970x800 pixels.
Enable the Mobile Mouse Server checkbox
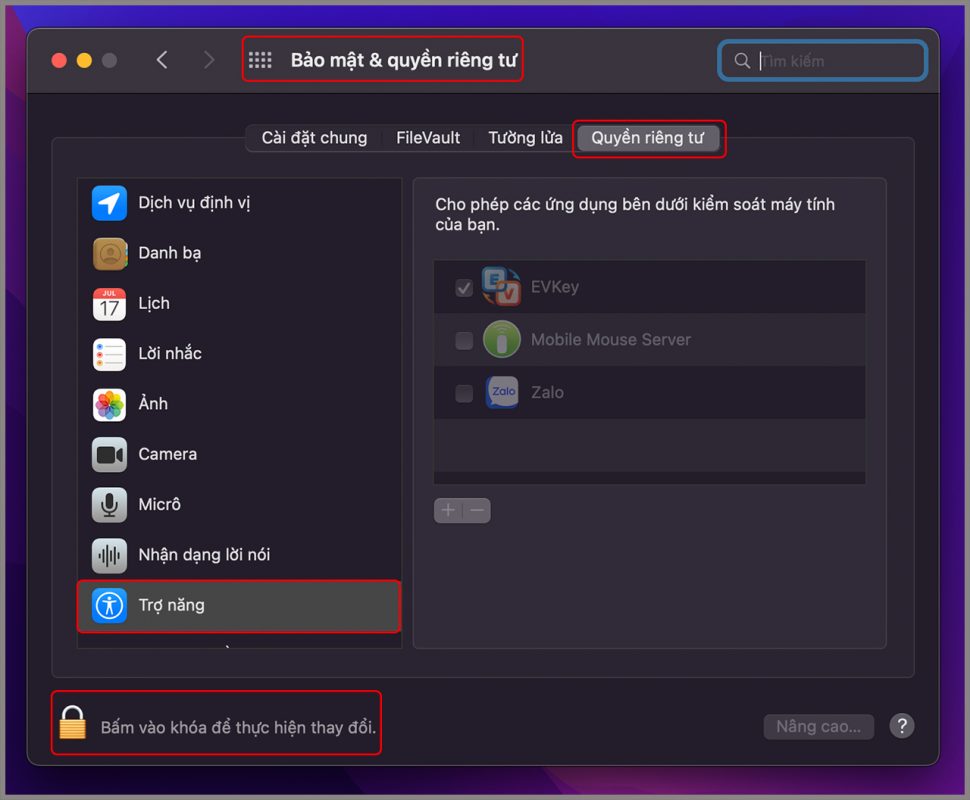(x=464, y=340)
